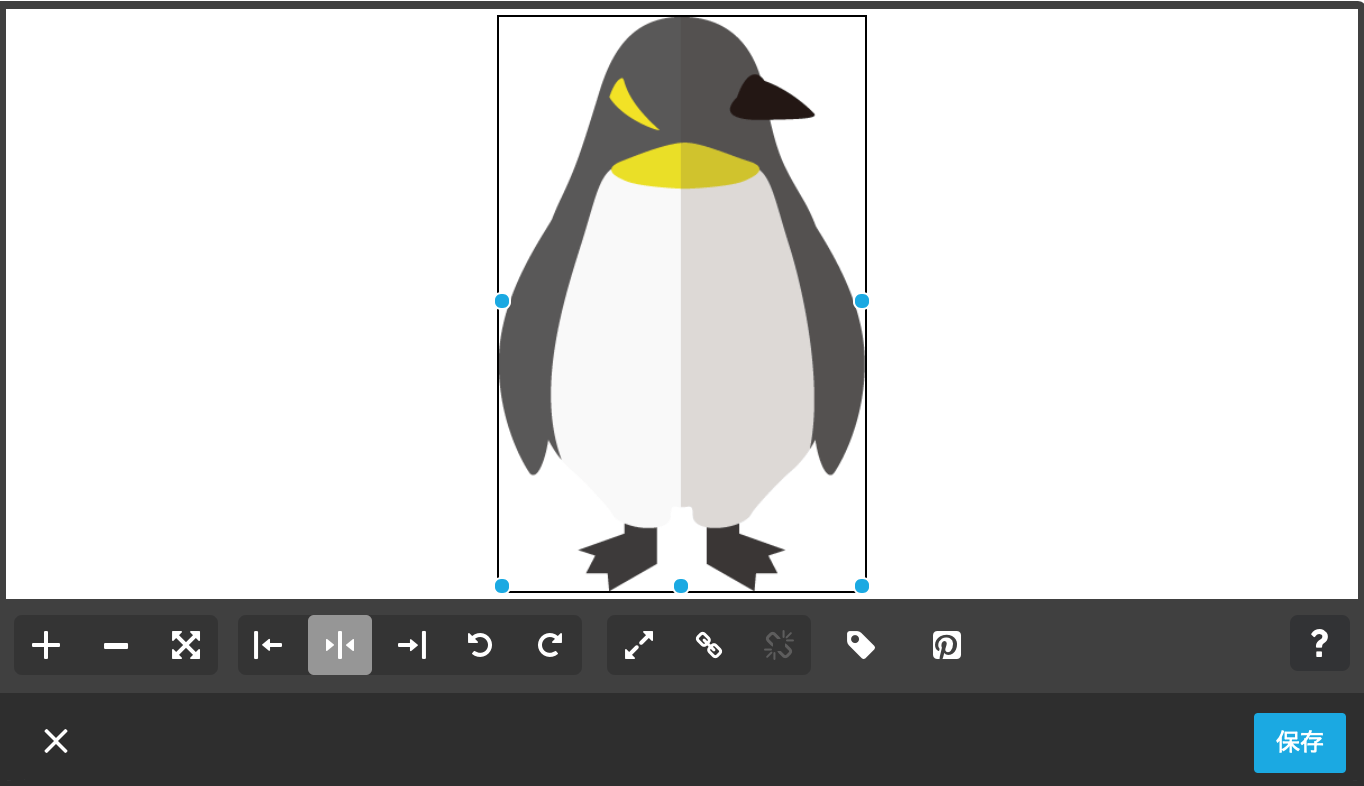
Task: Click the Pinterest icon
Action: 947,645
